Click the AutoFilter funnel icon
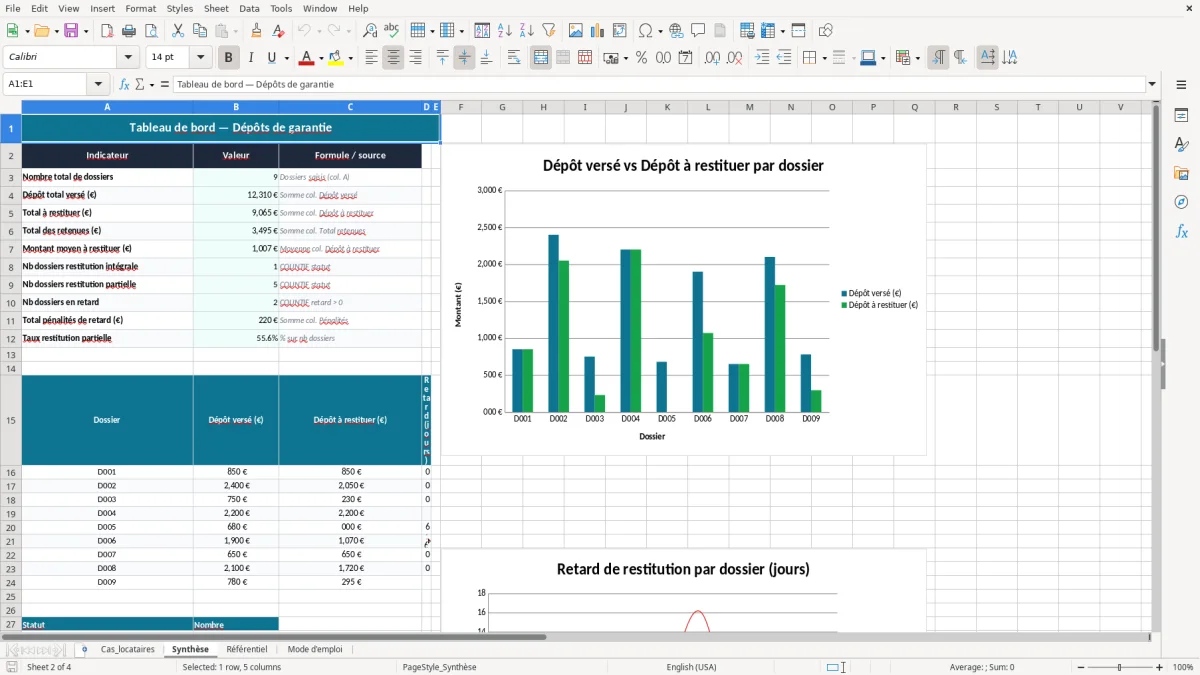This screenshot has width=1200, height=675. click(548, 31)
